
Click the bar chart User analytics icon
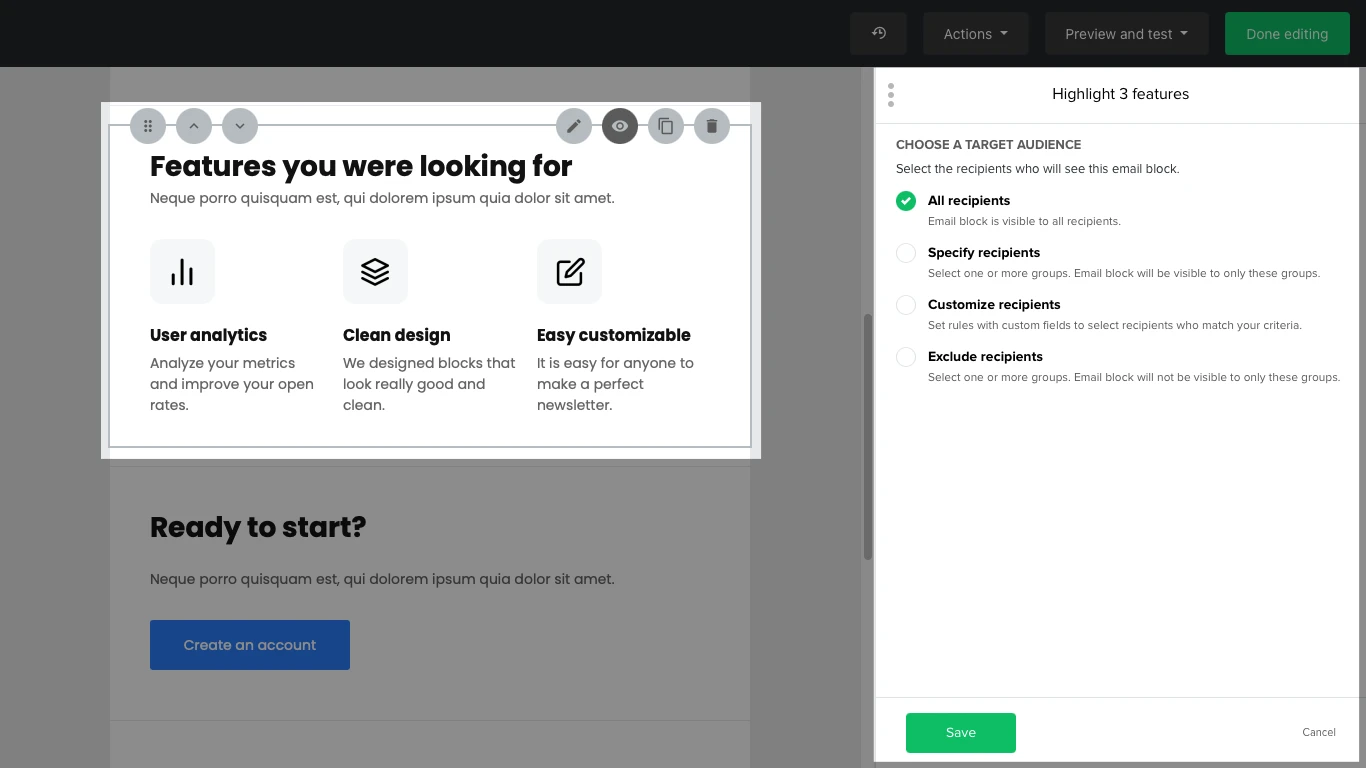click(x=182, y=271)
